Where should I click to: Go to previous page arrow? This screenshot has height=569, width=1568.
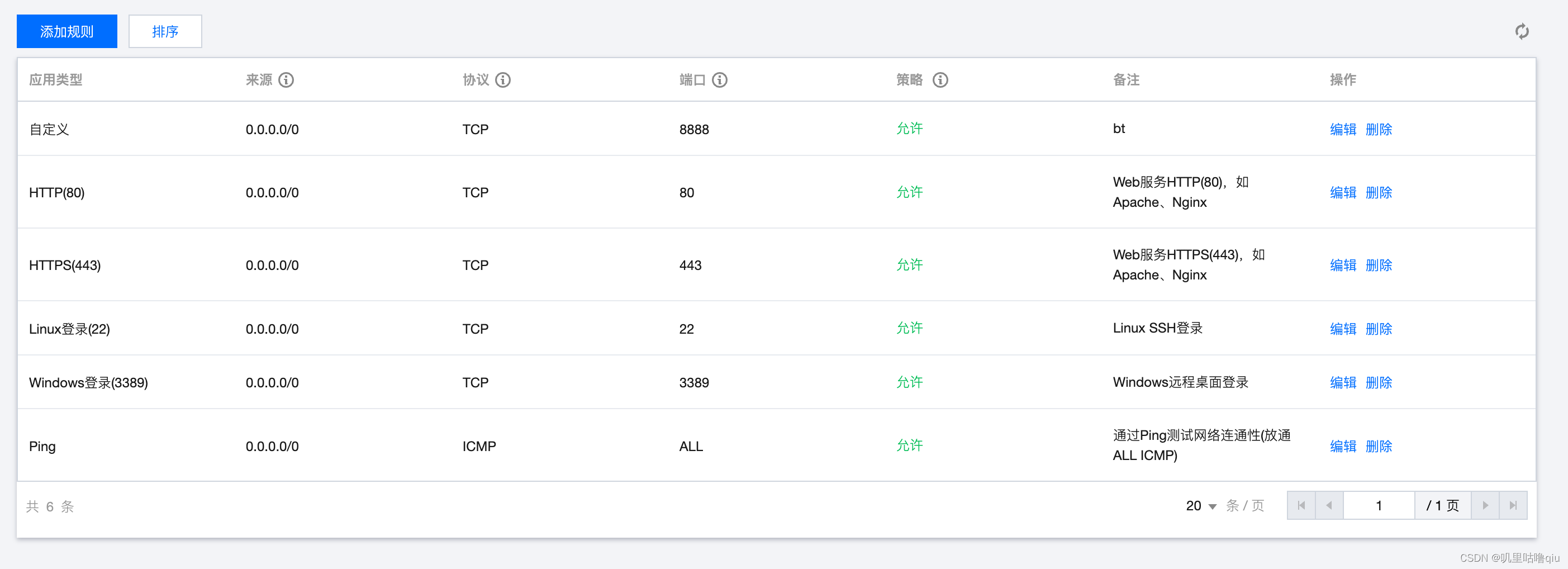(1329, 505)
